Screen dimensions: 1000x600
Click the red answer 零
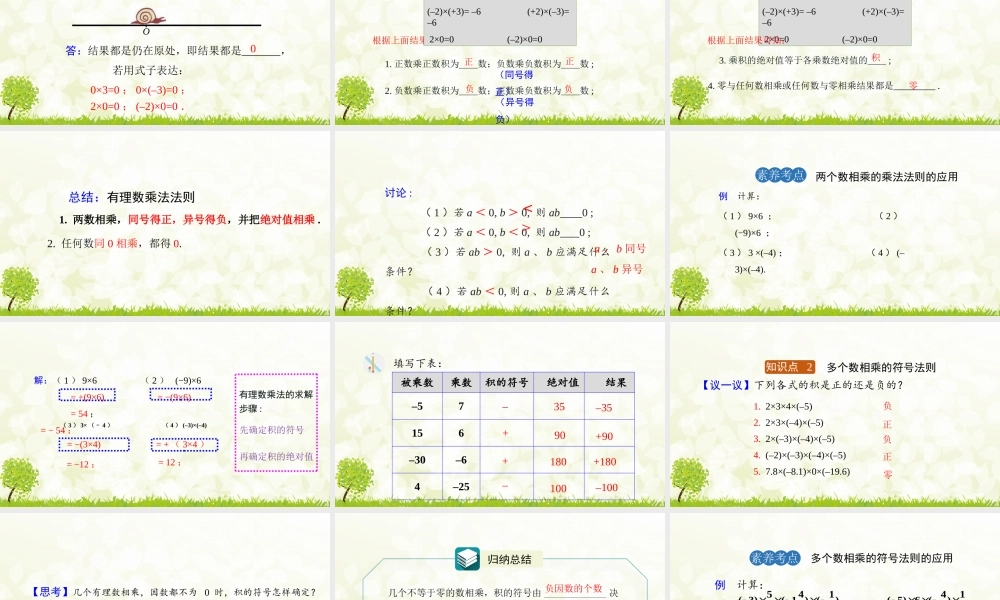coord(888,474)
